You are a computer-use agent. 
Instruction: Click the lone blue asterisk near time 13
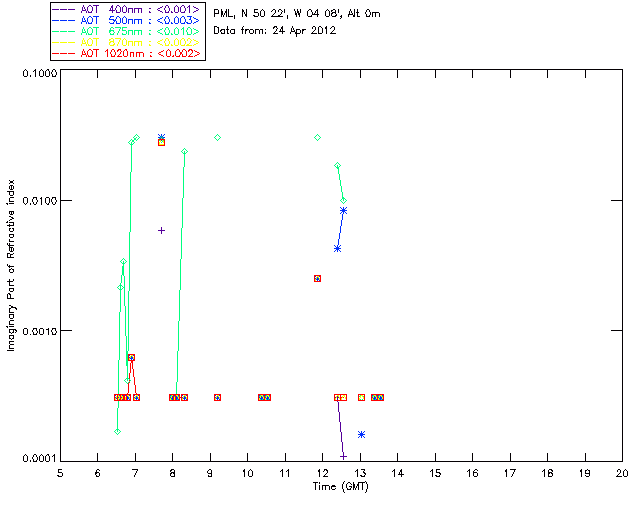pyautogui.click(x=362, y=434)
